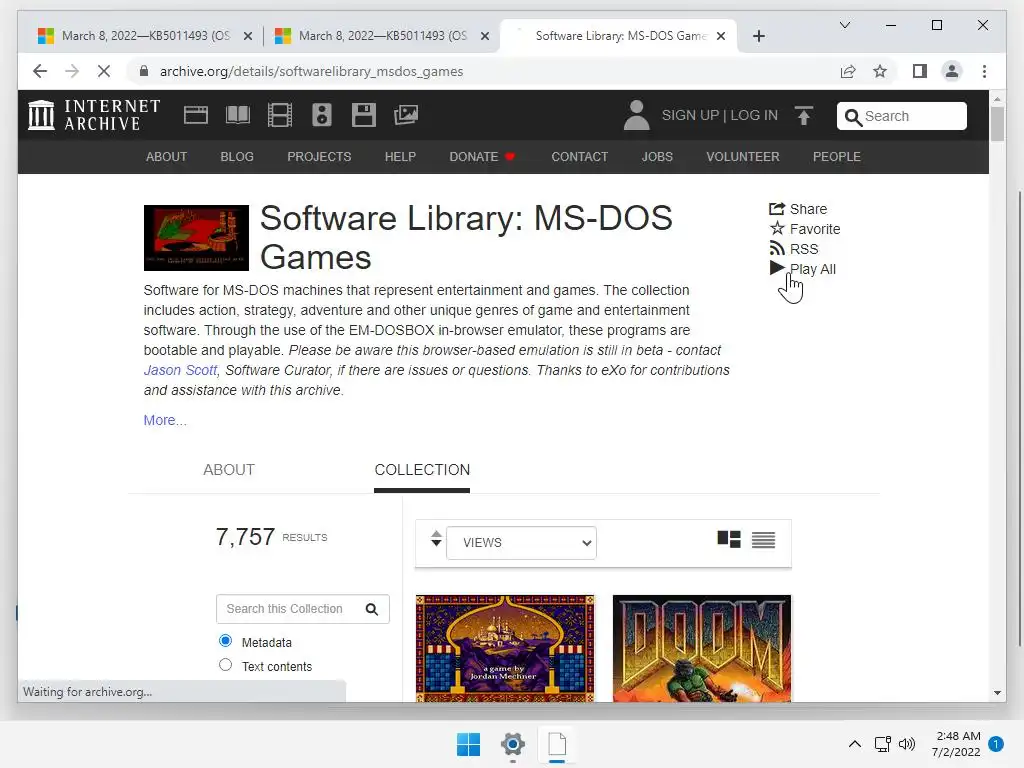Open the VOLUNTEER menu item
Screen dimensions: 1024x768
pyautogui.click(x=743, y=157)
